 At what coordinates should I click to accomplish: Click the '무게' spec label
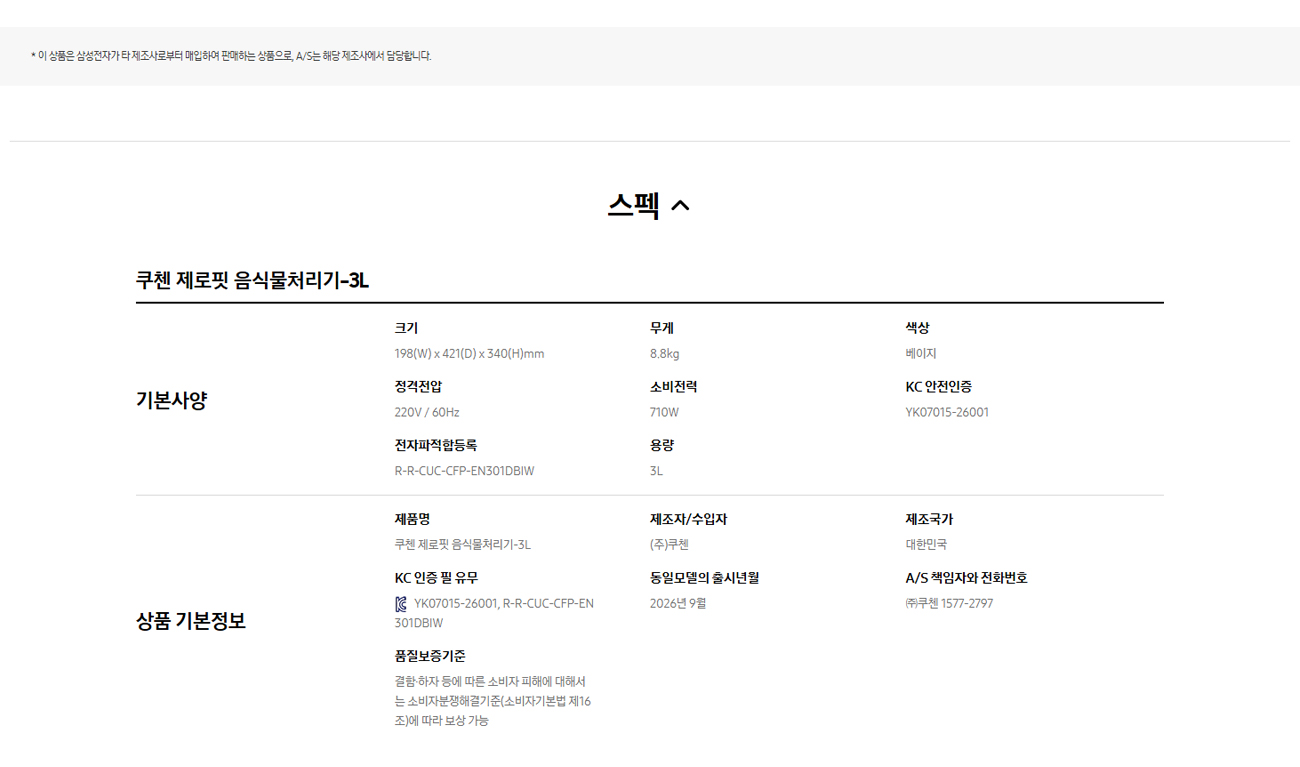coord(662,328)
